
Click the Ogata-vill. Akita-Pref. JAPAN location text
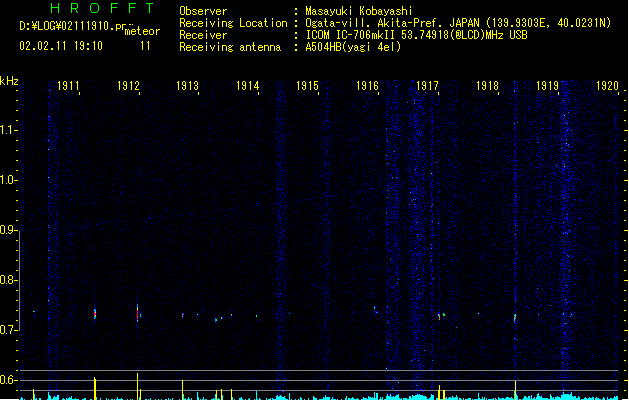pos(458,23)
